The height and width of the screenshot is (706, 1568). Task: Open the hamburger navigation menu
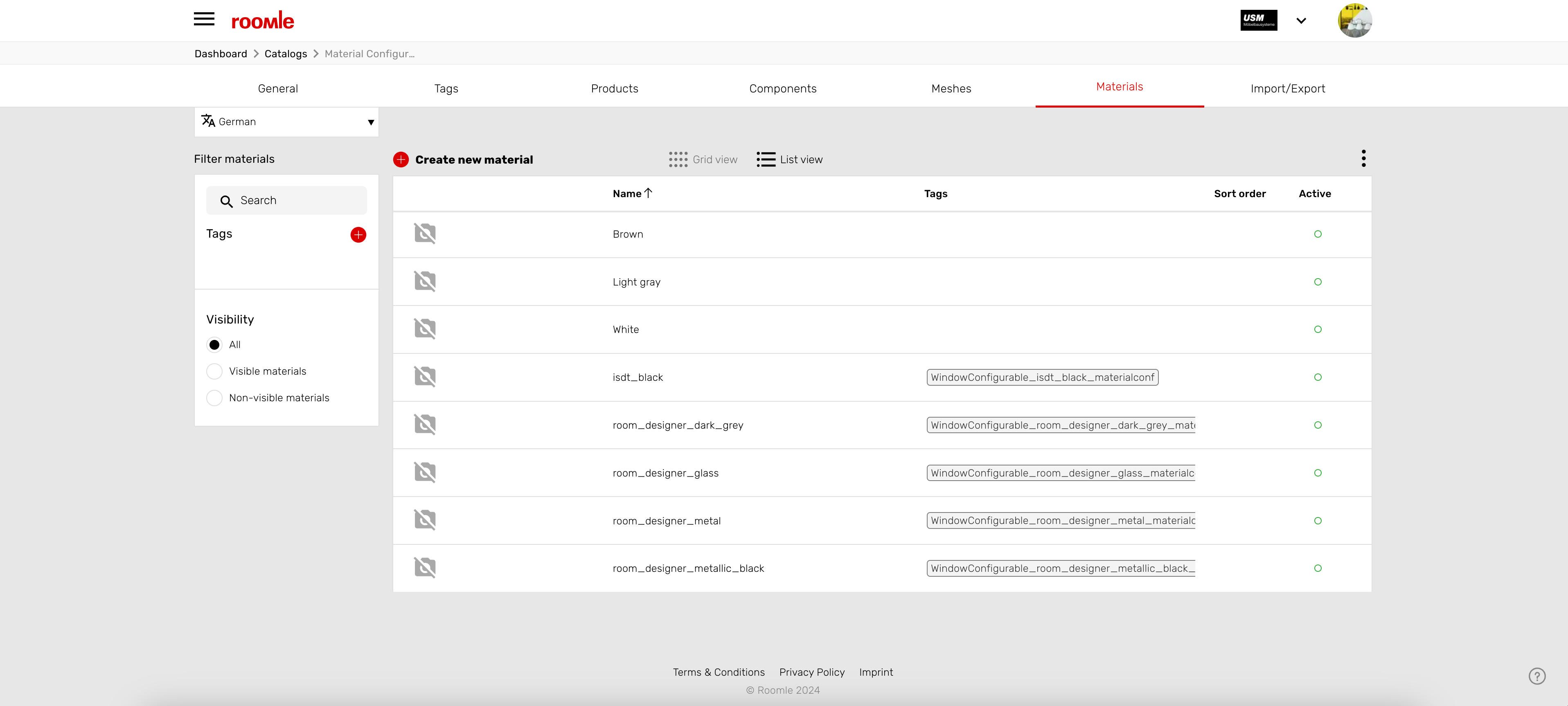[204, 20]
